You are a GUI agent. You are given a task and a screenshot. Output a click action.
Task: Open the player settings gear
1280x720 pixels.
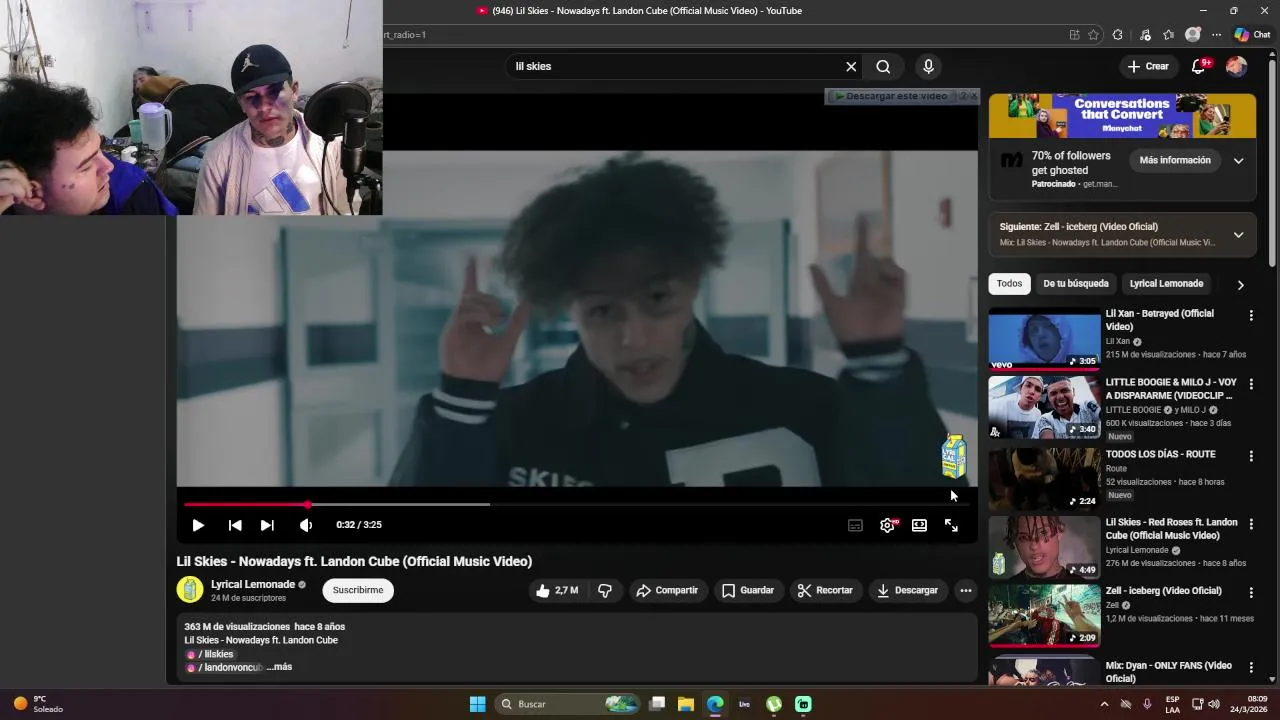pyautogui.click(x=887, y=525)
